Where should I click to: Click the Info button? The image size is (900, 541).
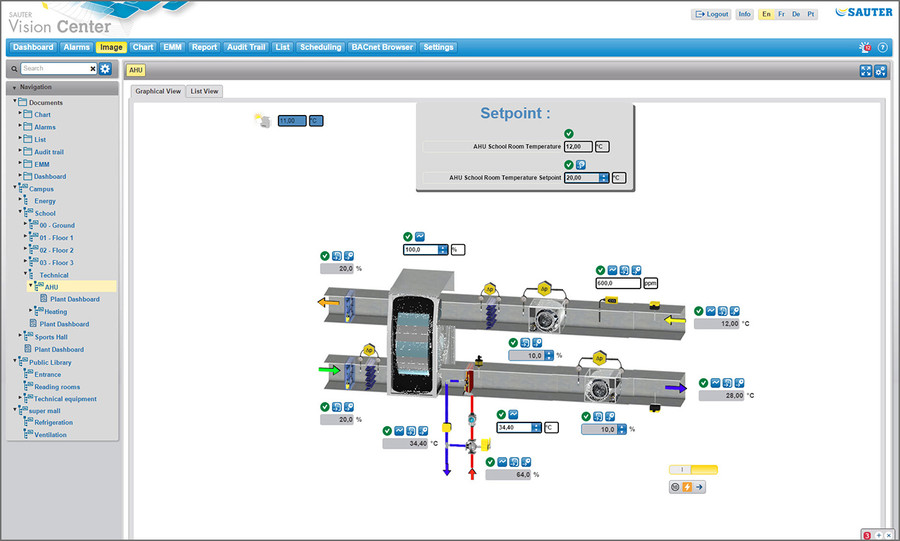pyautogui.click(x=744, y=14)
